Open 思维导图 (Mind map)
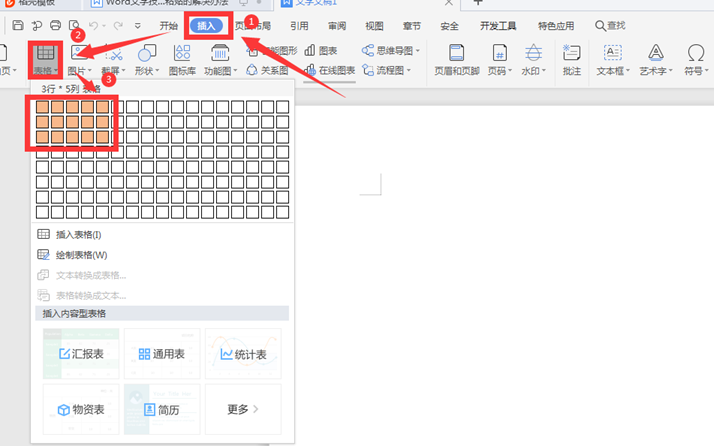This screenshot has height=446, width=714. 391,50
